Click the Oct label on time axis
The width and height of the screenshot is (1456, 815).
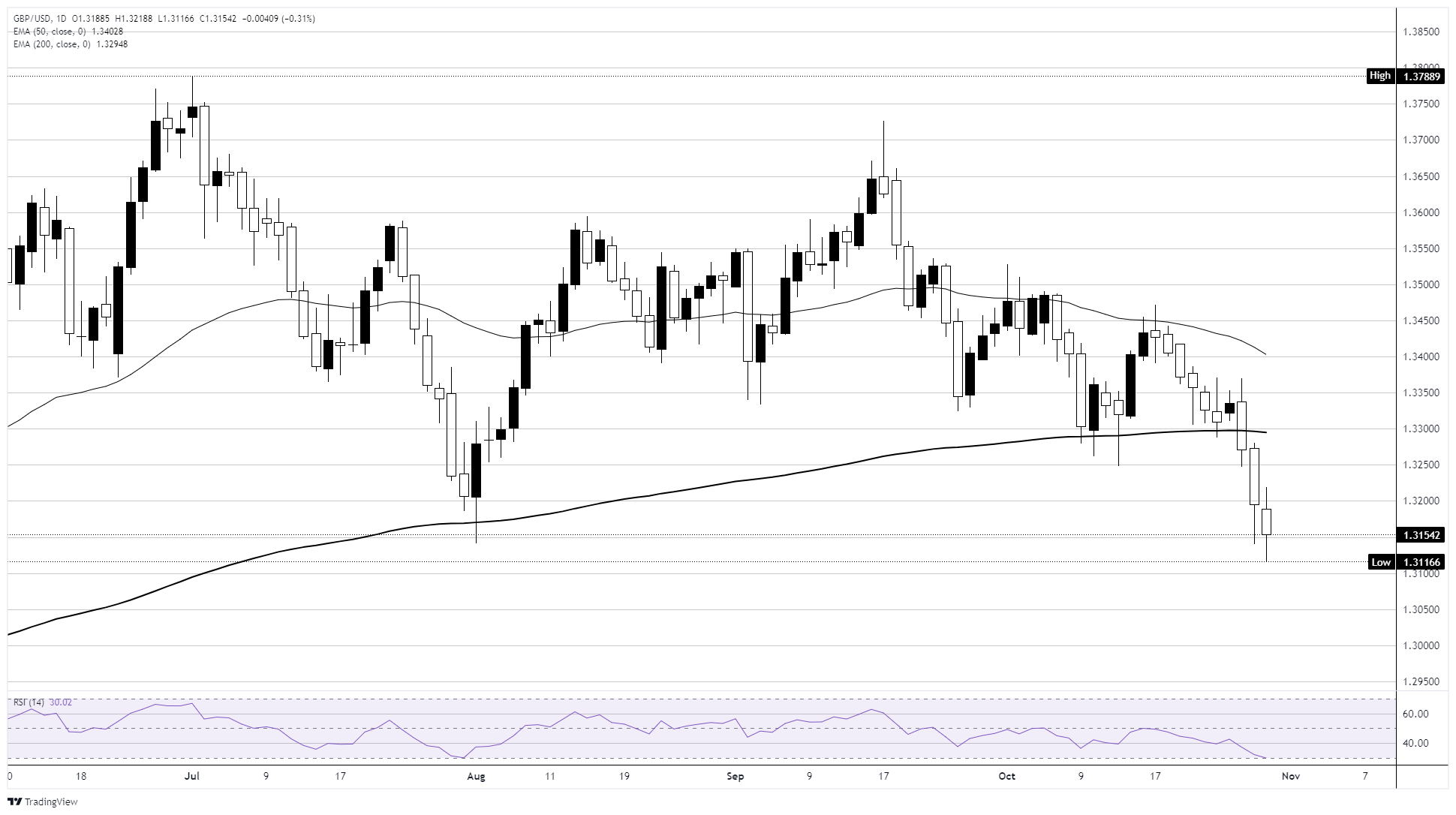(1006, 776)
